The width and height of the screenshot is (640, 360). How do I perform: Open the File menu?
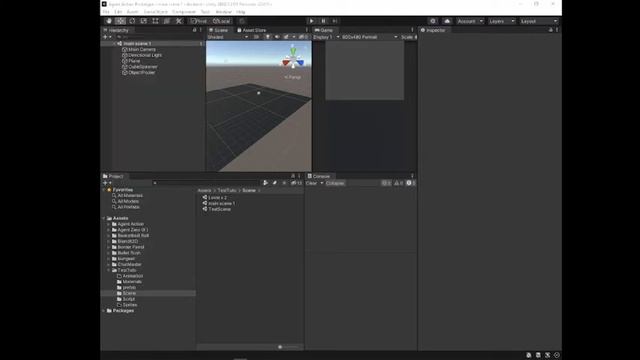(x=106, y=12)
